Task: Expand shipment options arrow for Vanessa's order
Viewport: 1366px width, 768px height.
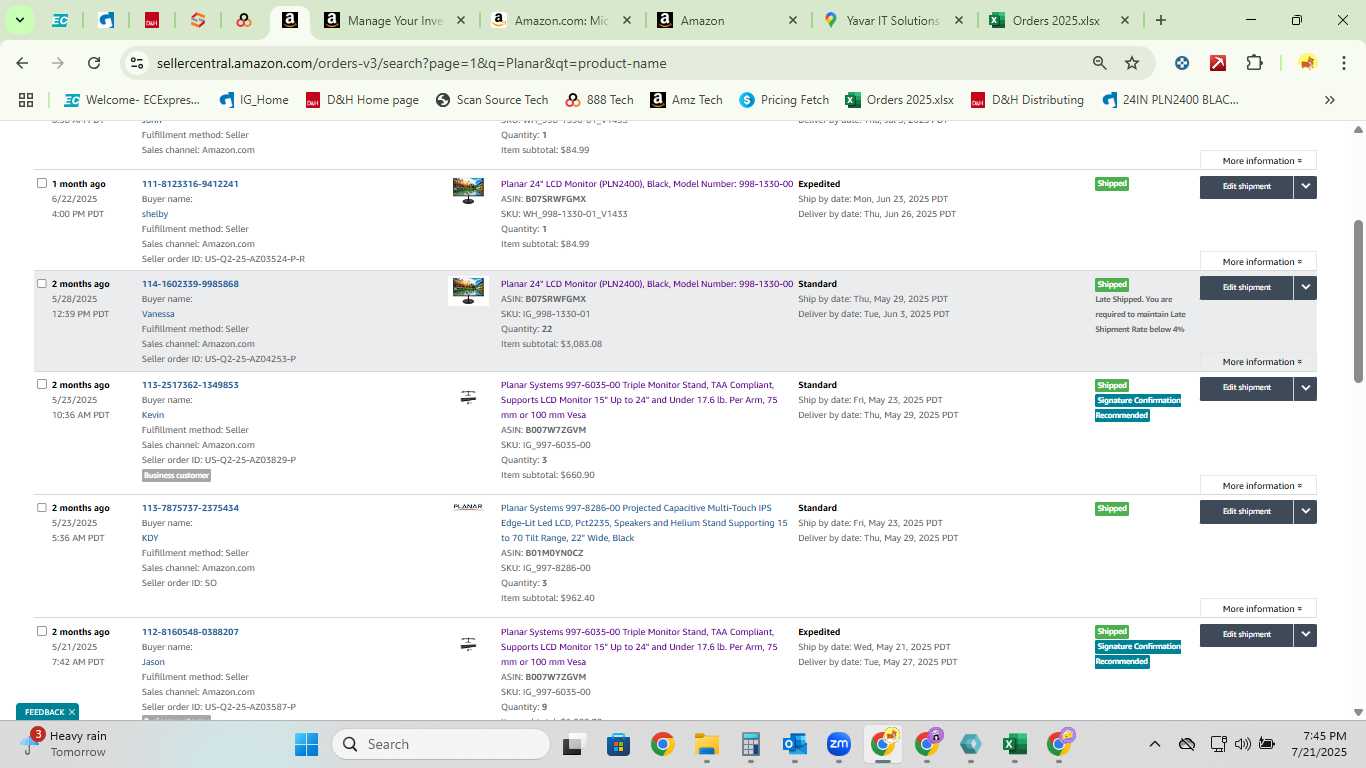Action: (x=1305, y=287)
